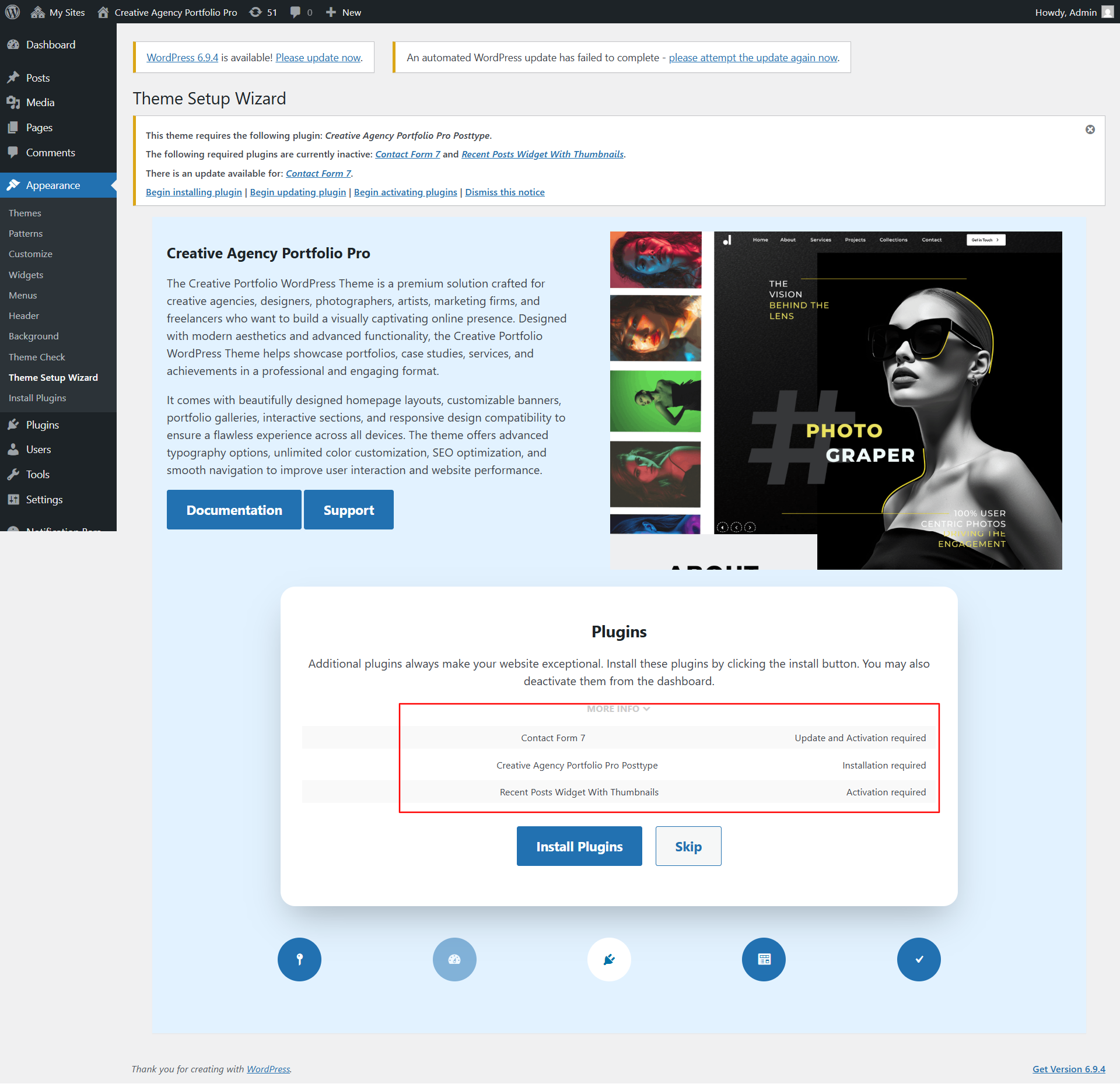The width and height of the screenshot is (1120, 1084).
Task: Click Begin activating plugins link
Action: click(x=405, y=192)
